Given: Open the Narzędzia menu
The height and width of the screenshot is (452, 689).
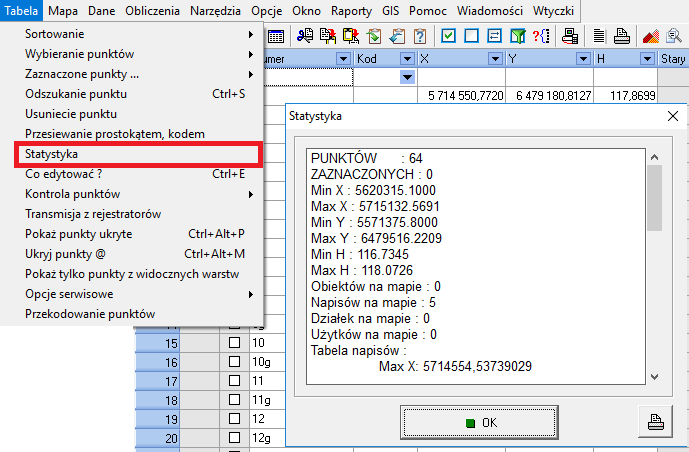Looking at the screenshot, I should pyautogui.click(x=215, y=11).
